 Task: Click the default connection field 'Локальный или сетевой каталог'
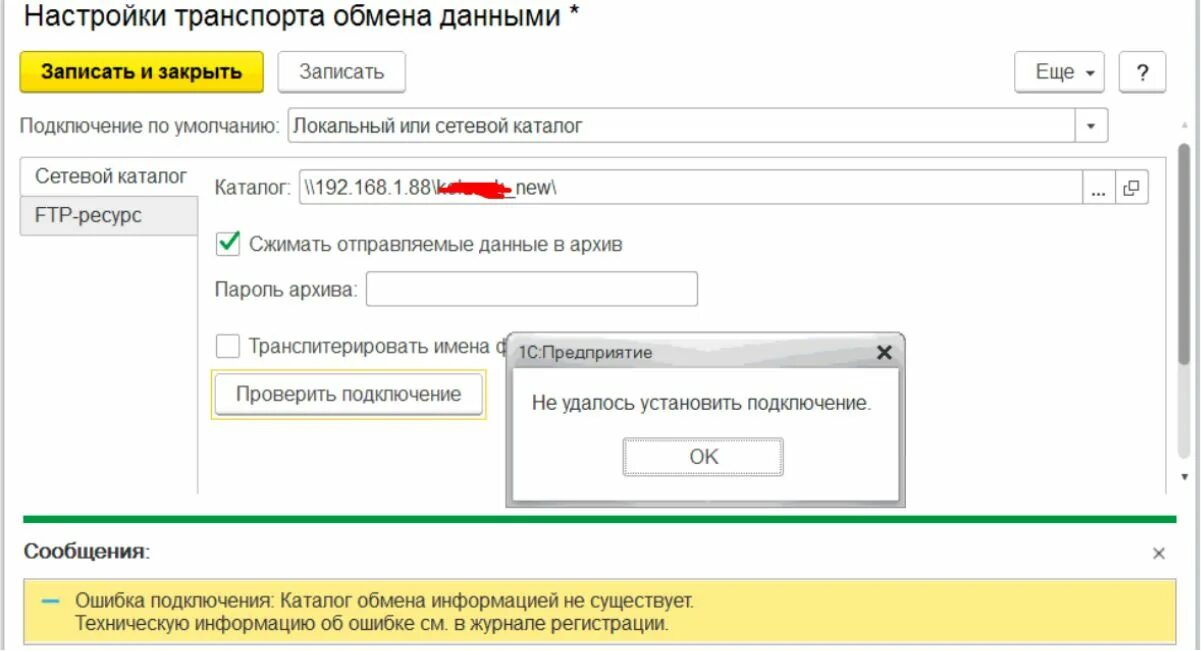coord(681,126)
